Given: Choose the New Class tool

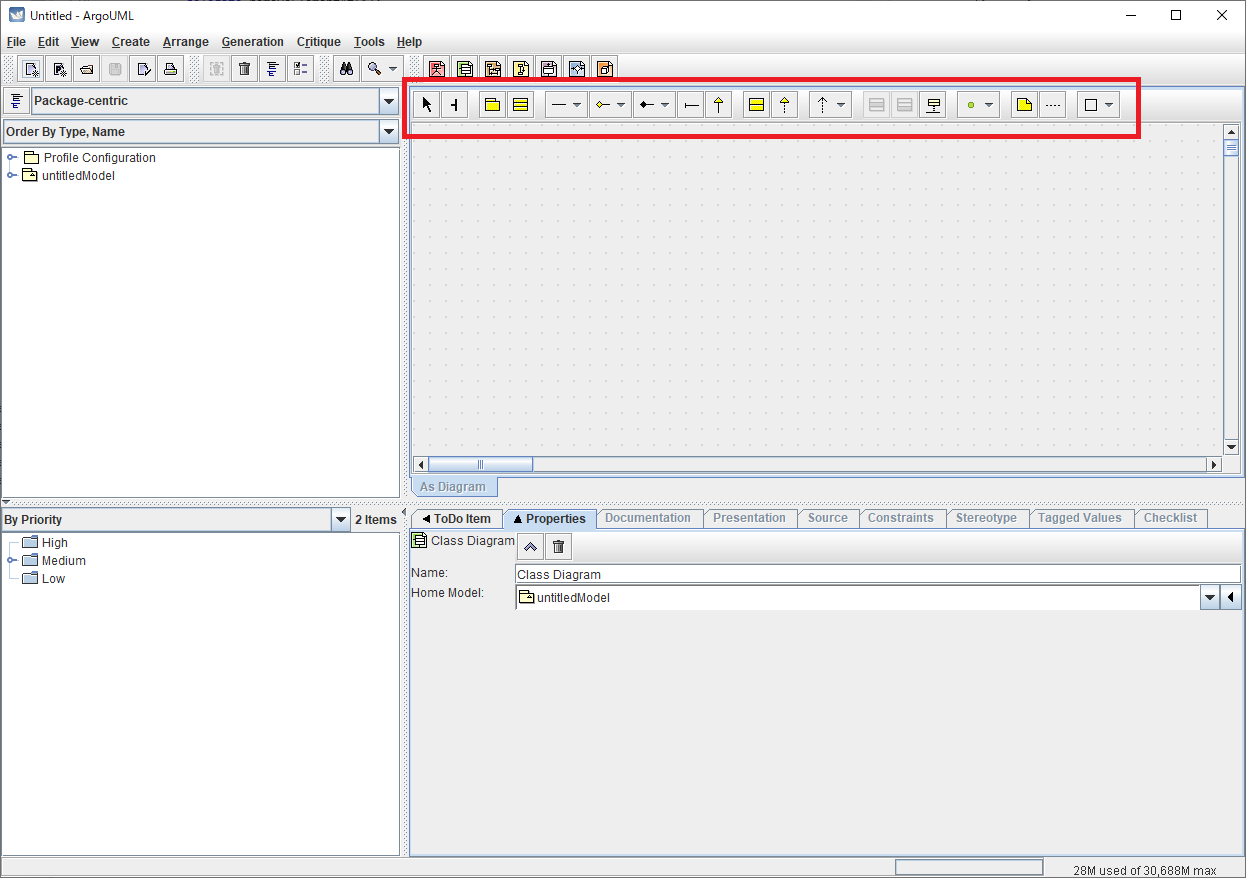Looking at the screenshot, I should click(520, 105).
